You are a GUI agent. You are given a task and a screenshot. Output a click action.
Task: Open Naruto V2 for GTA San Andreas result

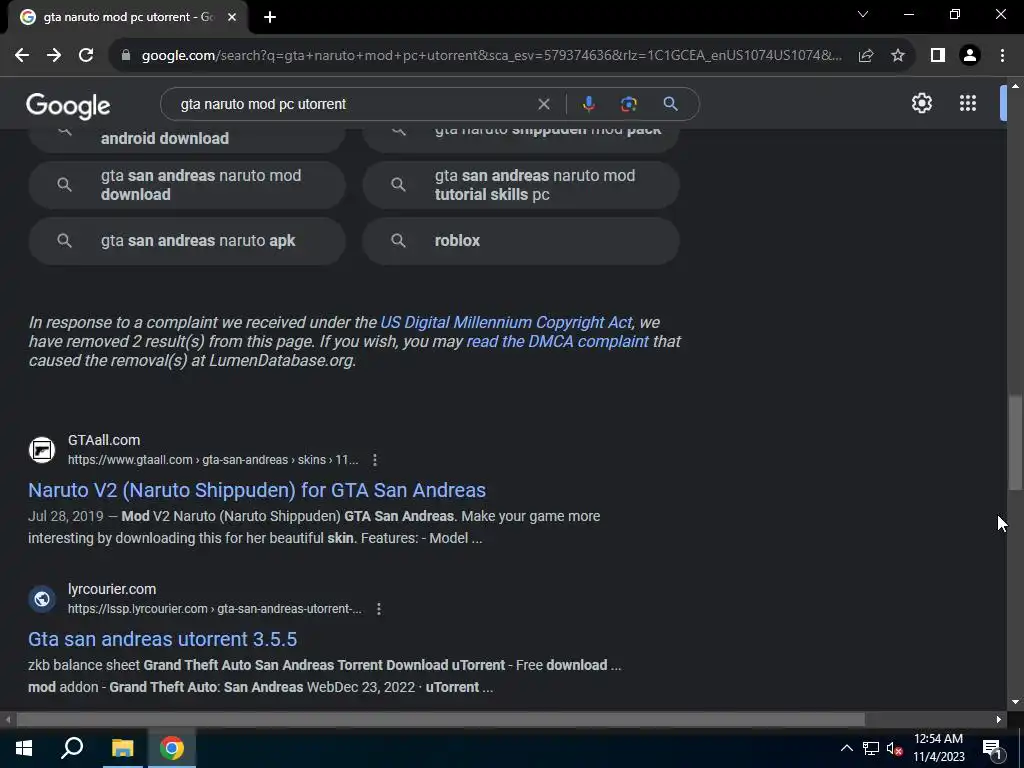click(x=257, y=490)
